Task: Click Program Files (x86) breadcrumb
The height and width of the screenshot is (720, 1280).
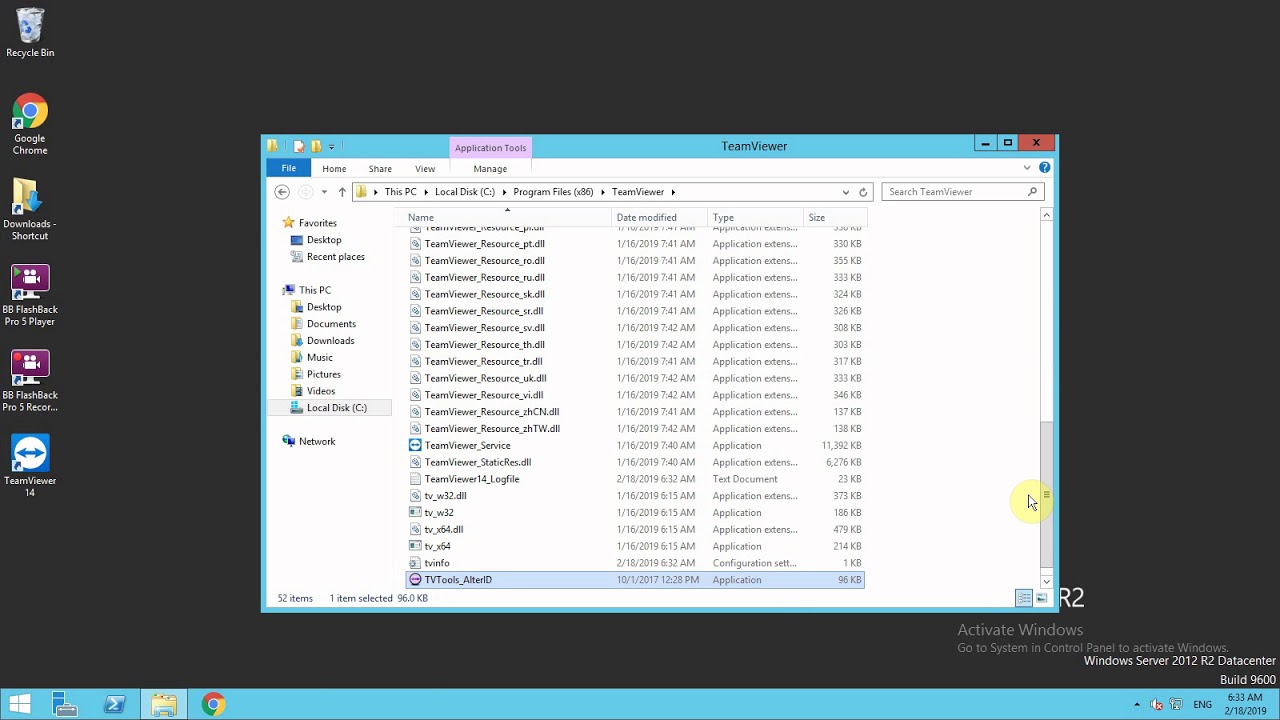Action: coord(553,192)
